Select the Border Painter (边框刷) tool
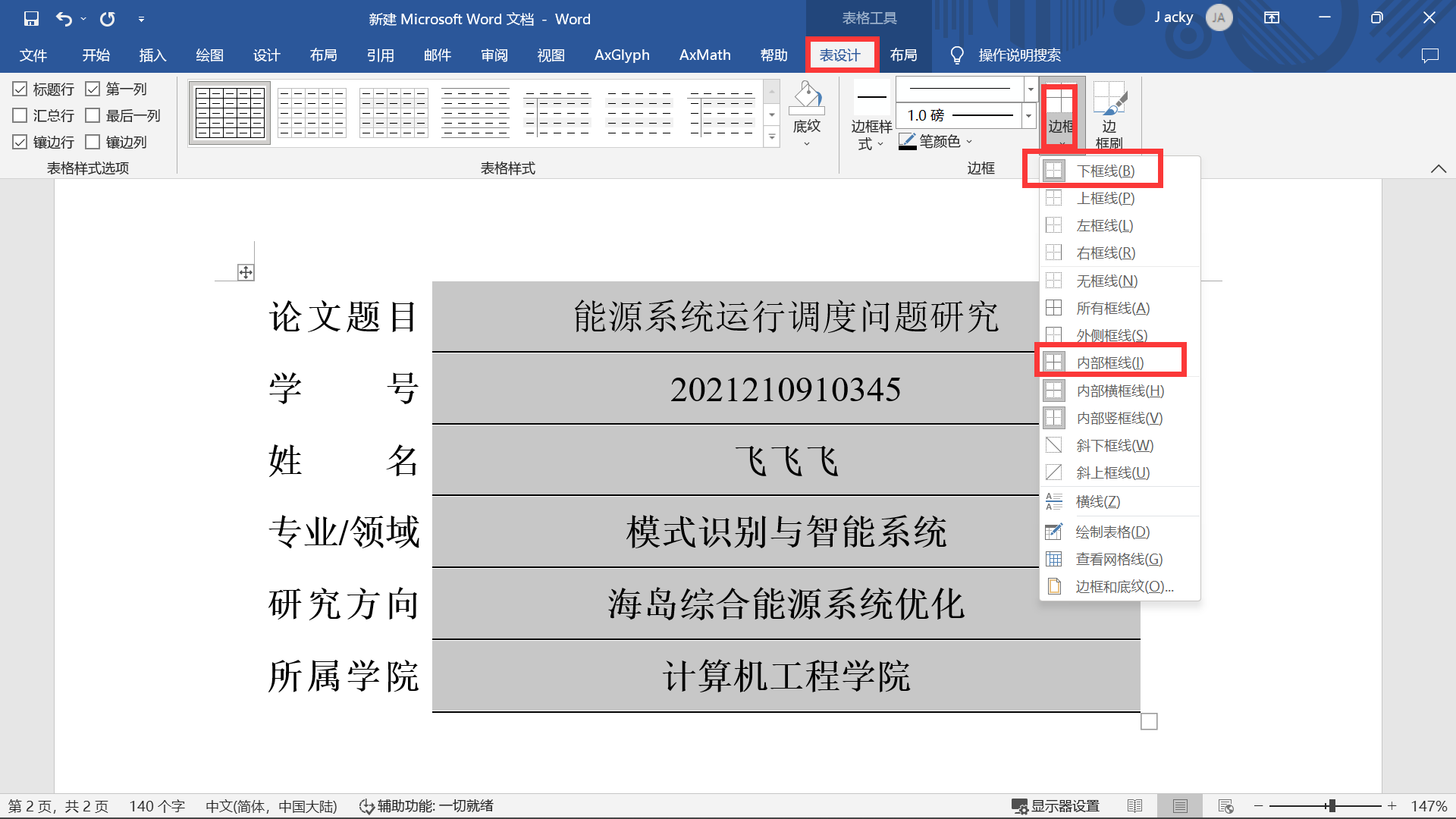1456x819 pixels. coord(1109,114)
